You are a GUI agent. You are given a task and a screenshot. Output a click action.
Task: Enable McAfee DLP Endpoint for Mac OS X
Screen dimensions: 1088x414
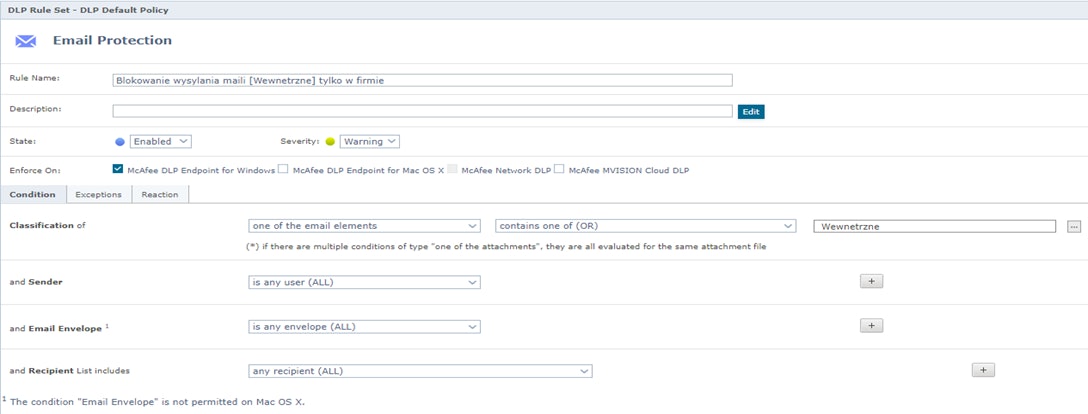click(x=284, y=170)
